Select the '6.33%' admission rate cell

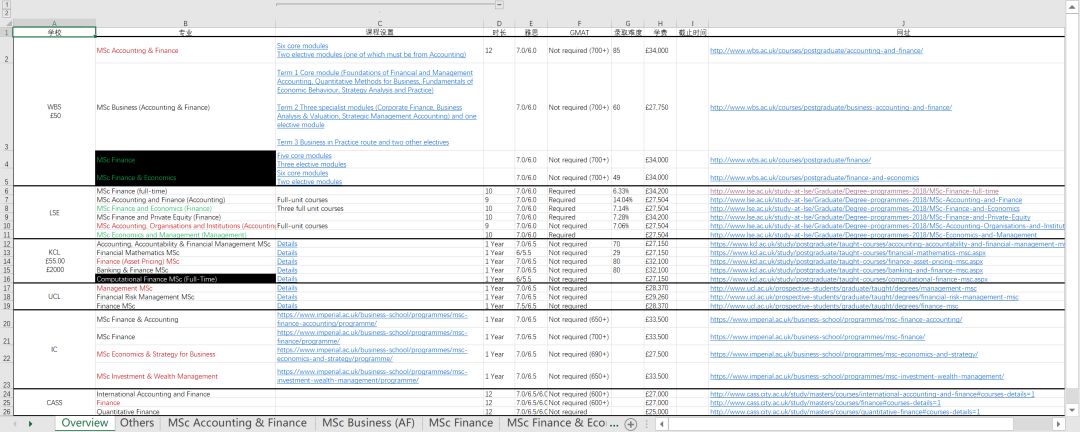627,191
